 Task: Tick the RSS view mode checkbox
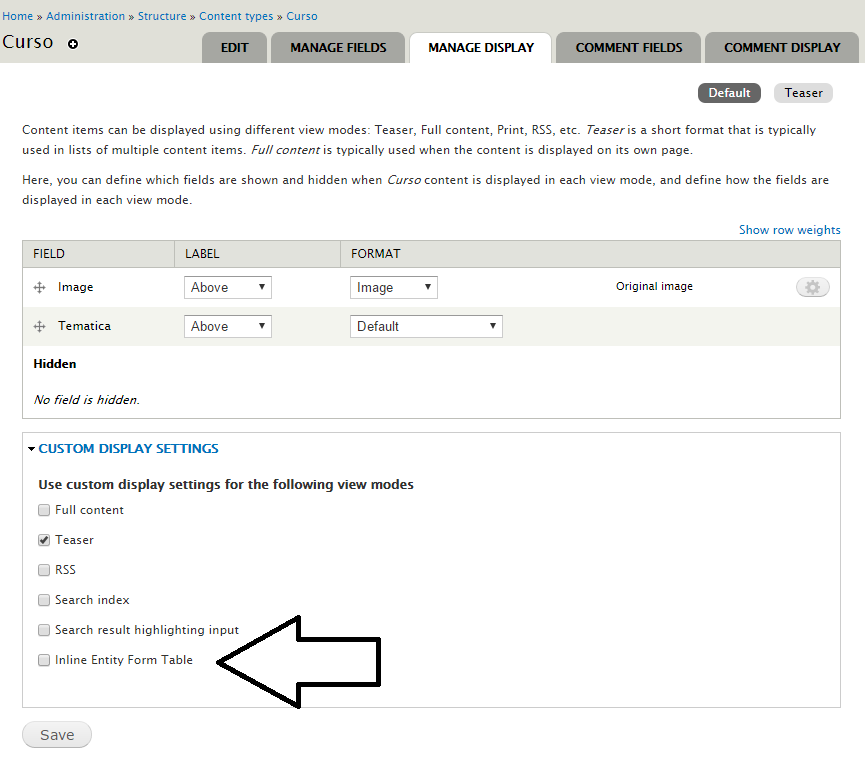click(44, 570)
